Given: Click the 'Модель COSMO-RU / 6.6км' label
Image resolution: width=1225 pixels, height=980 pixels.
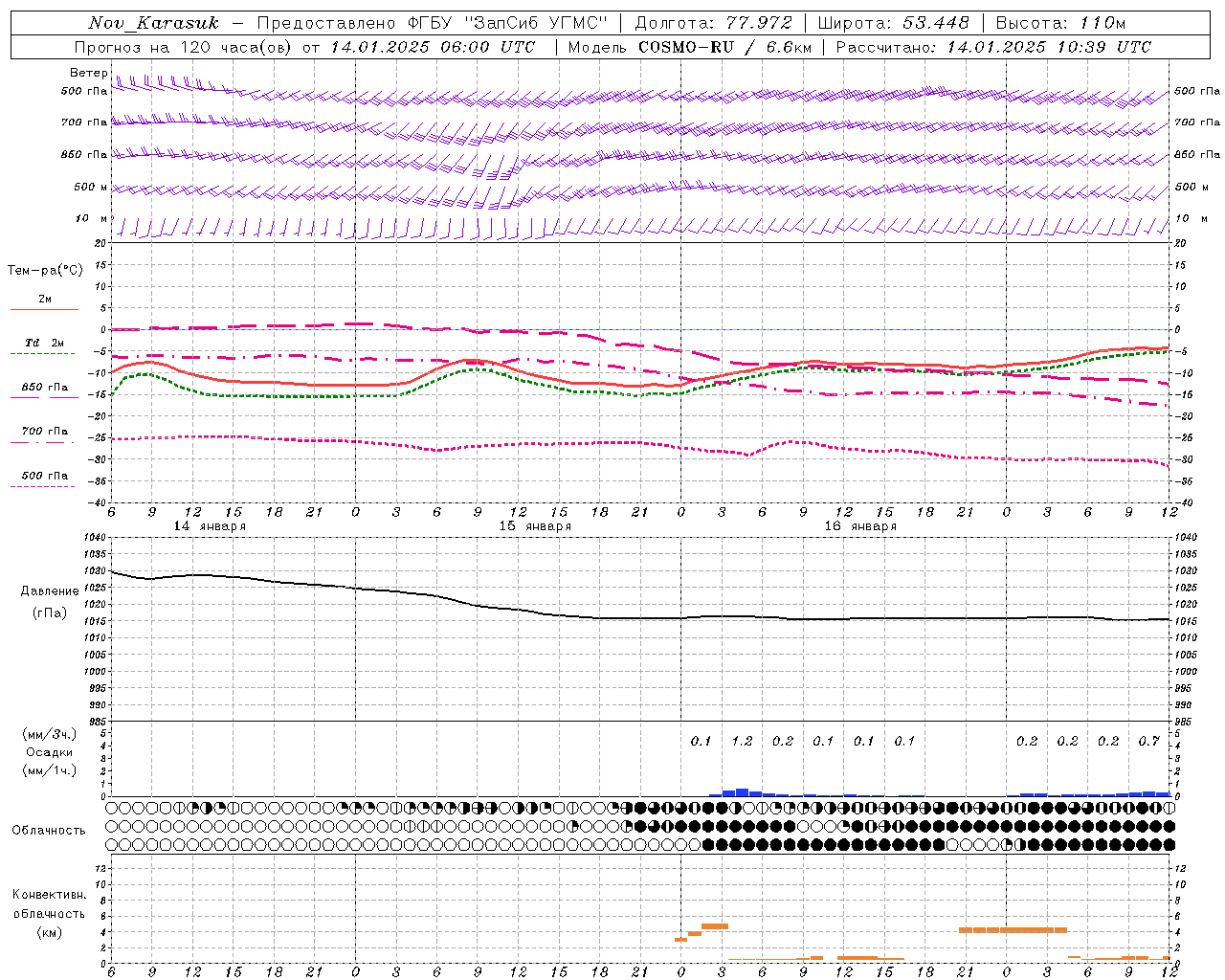Looking at the screenshot, I should pyautogui.click(x=689, y=47).
